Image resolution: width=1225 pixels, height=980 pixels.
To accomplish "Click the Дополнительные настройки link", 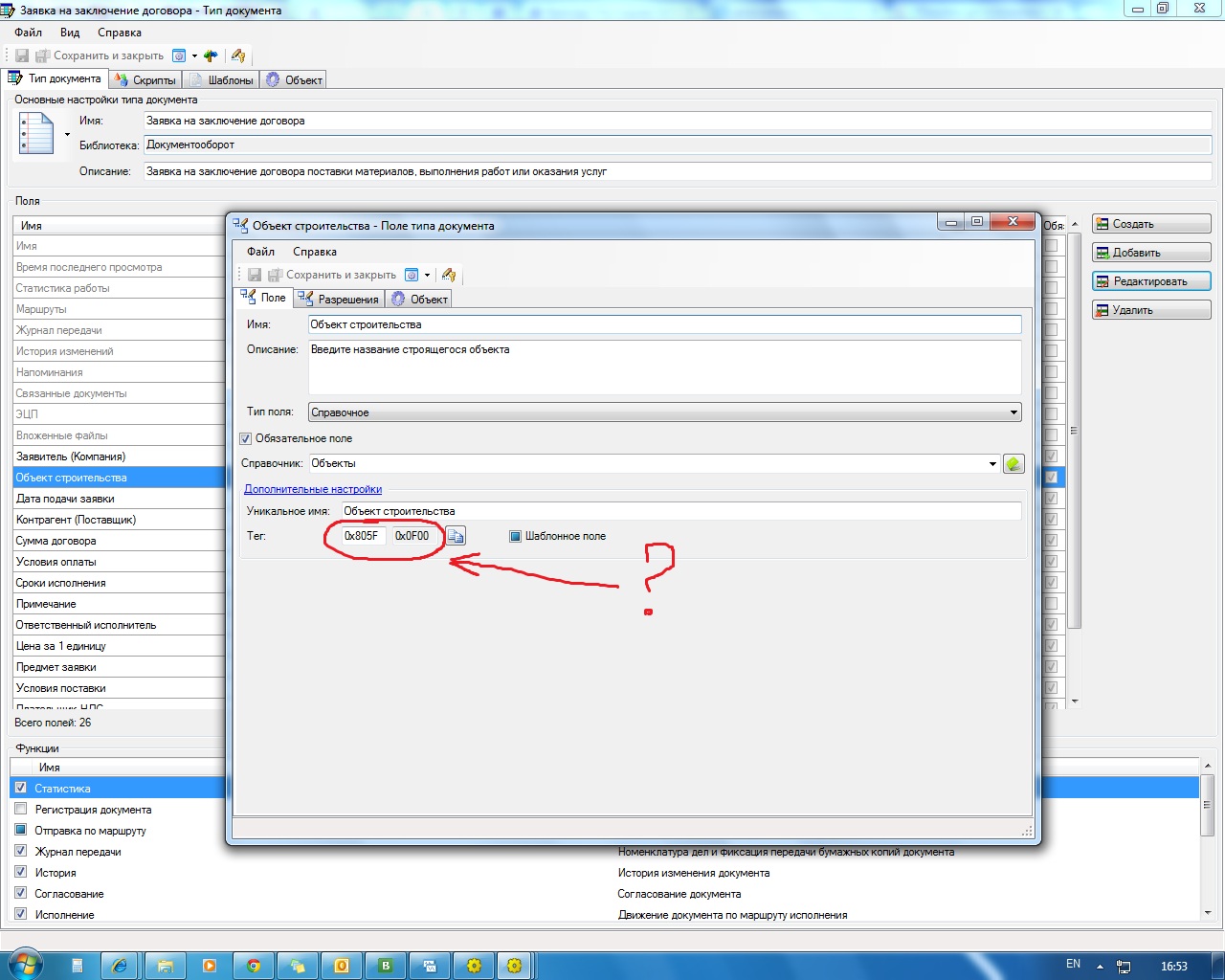I will 313,489.
